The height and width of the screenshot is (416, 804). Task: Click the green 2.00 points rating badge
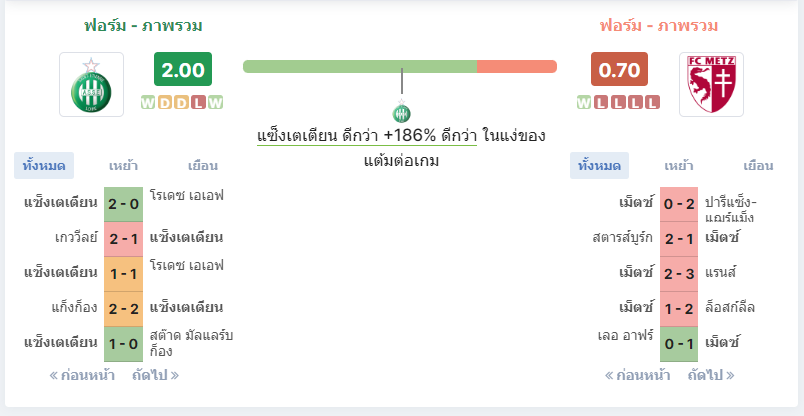point(183,69)
